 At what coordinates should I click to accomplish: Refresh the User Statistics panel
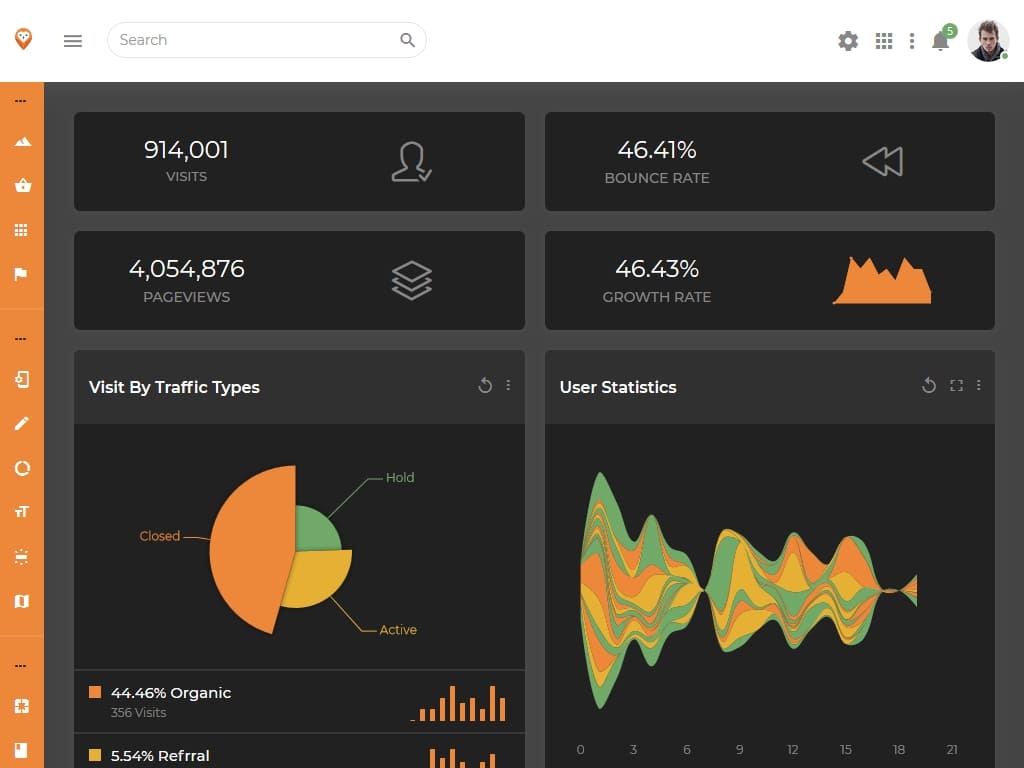(929, 386)
